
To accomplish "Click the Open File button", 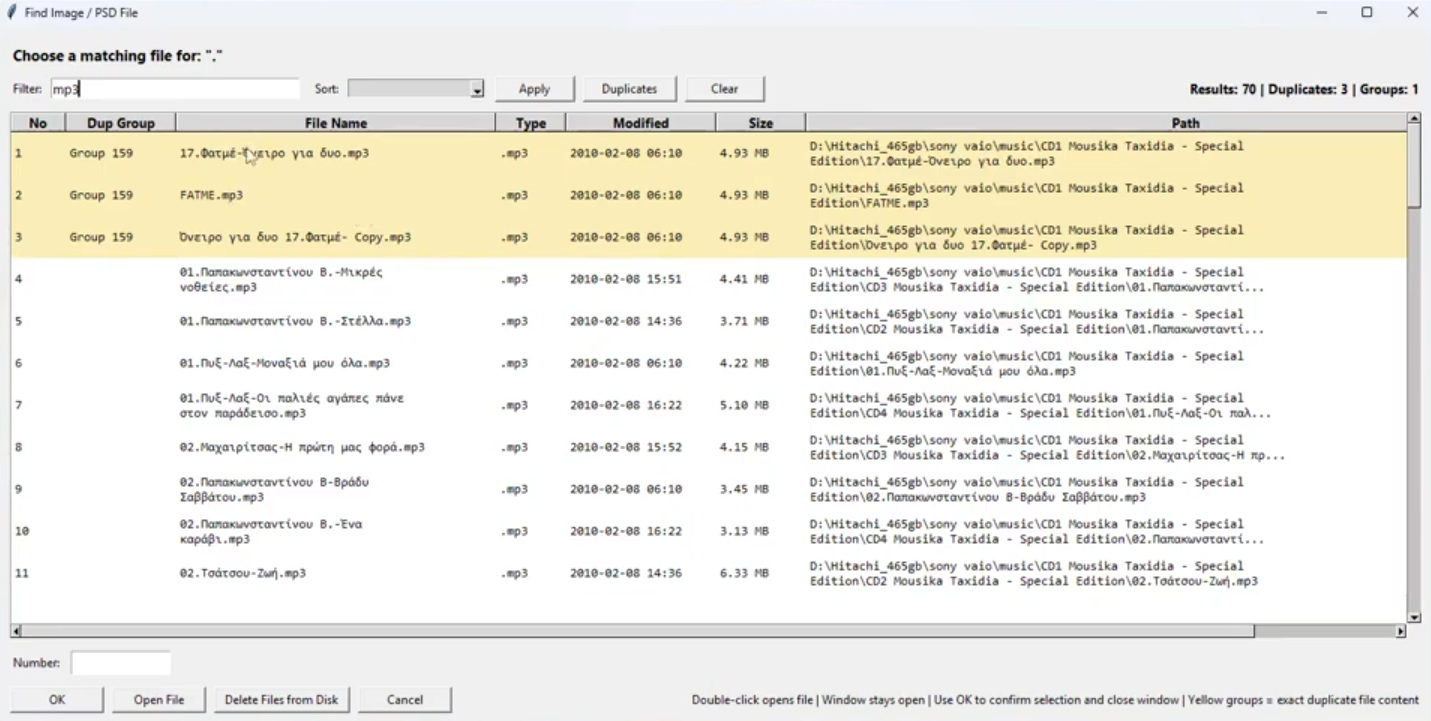I will pyautogui.click(x=158, y=699).
